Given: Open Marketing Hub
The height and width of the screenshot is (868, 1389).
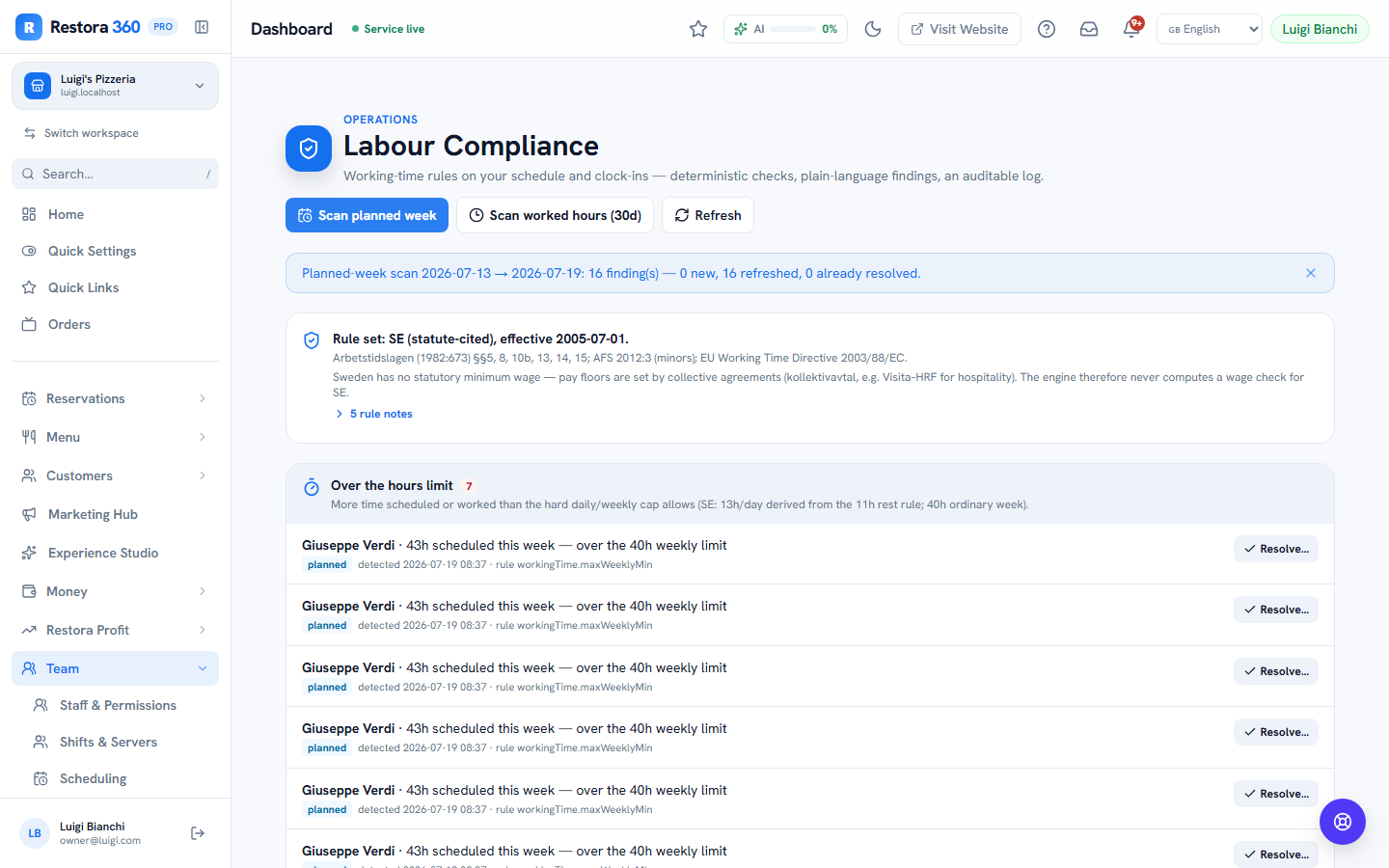Looking at the screenshot, I should coord(115,514).
